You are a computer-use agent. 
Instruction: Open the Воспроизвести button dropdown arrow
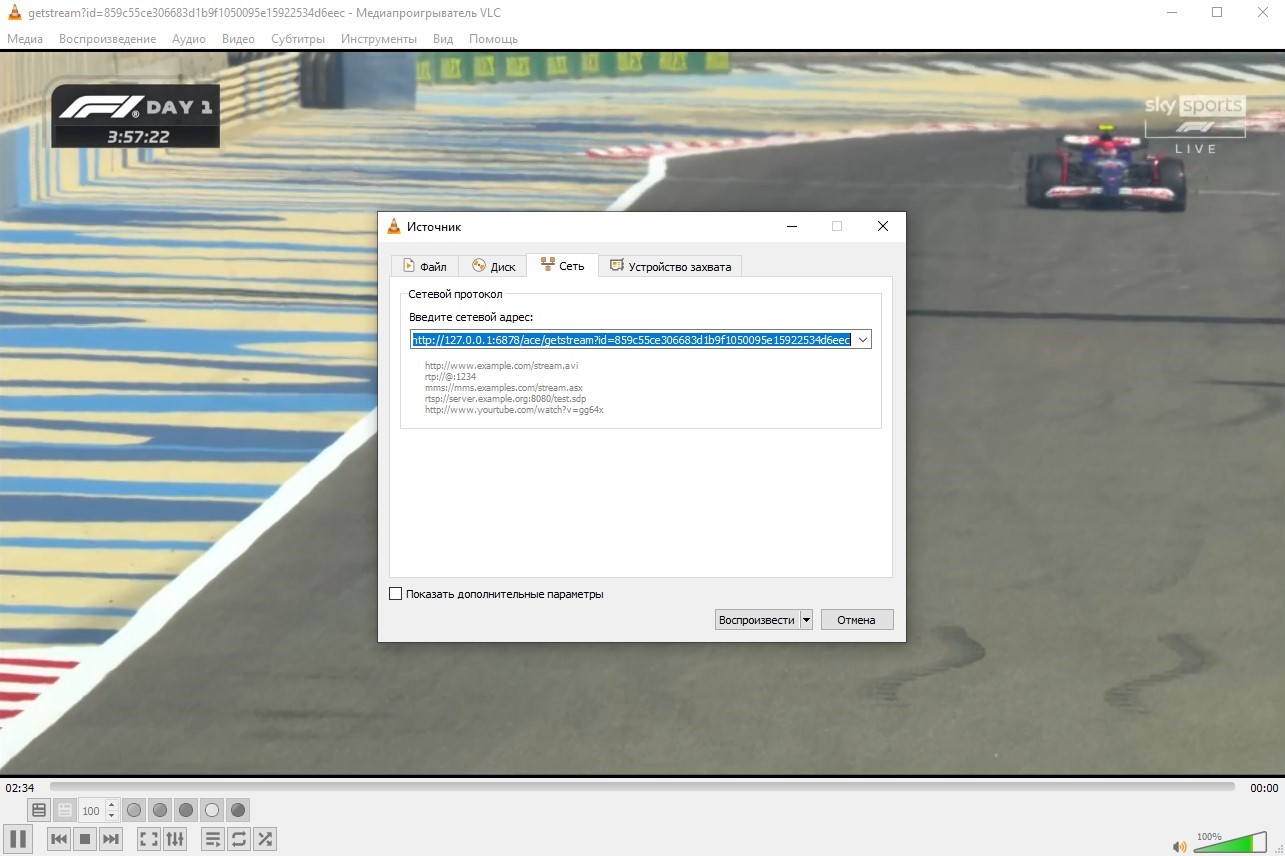click(806, 620)
